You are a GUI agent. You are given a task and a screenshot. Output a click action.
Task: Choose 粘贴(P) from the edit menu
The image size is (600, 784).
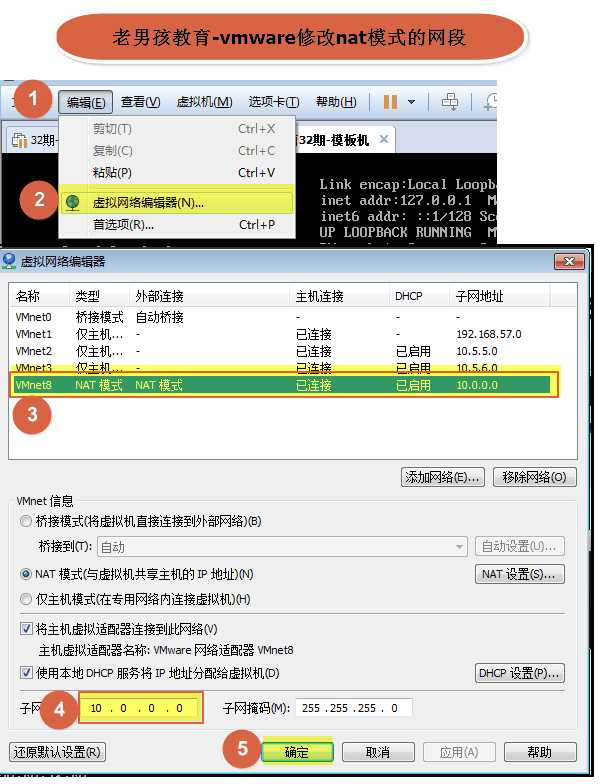tap(176, 172)
